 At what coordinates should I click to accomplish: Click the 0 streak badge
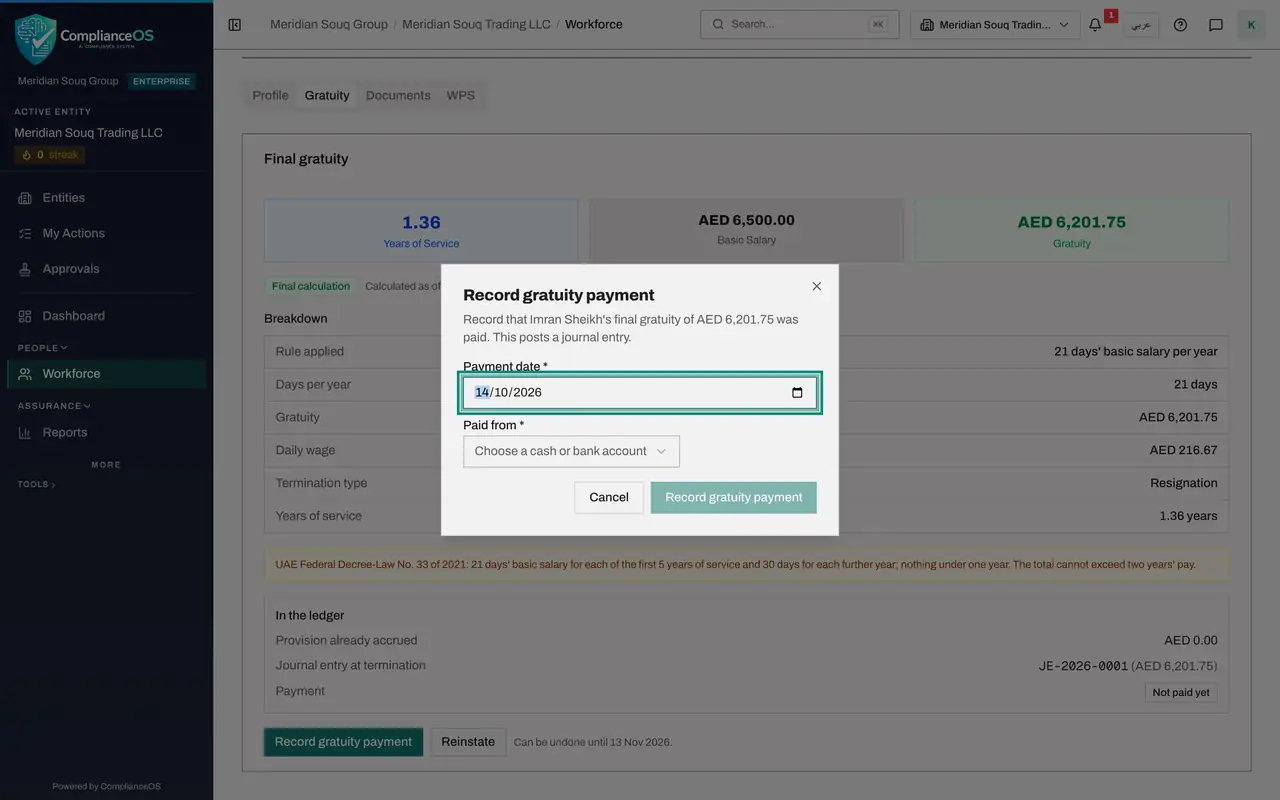[x=49, y=155]
